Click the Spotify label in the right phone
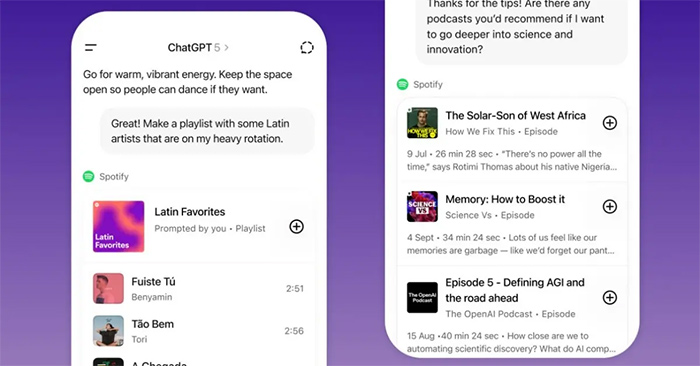Screen dimensions: 700x366 pos(428,84)
